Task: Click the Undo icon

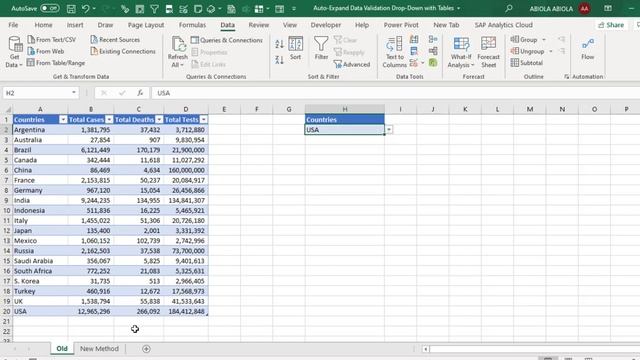Action: pyautogui.click(x=85, y=9)
